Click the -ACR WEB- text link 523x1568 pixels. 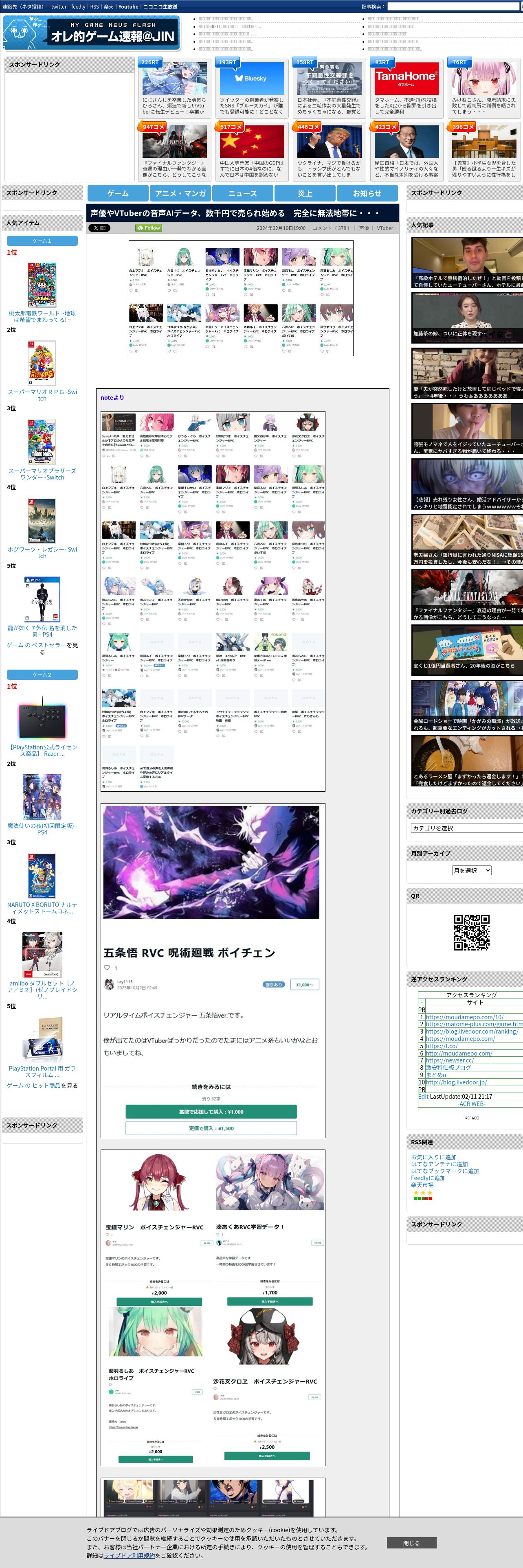[x=471, y=1104]
